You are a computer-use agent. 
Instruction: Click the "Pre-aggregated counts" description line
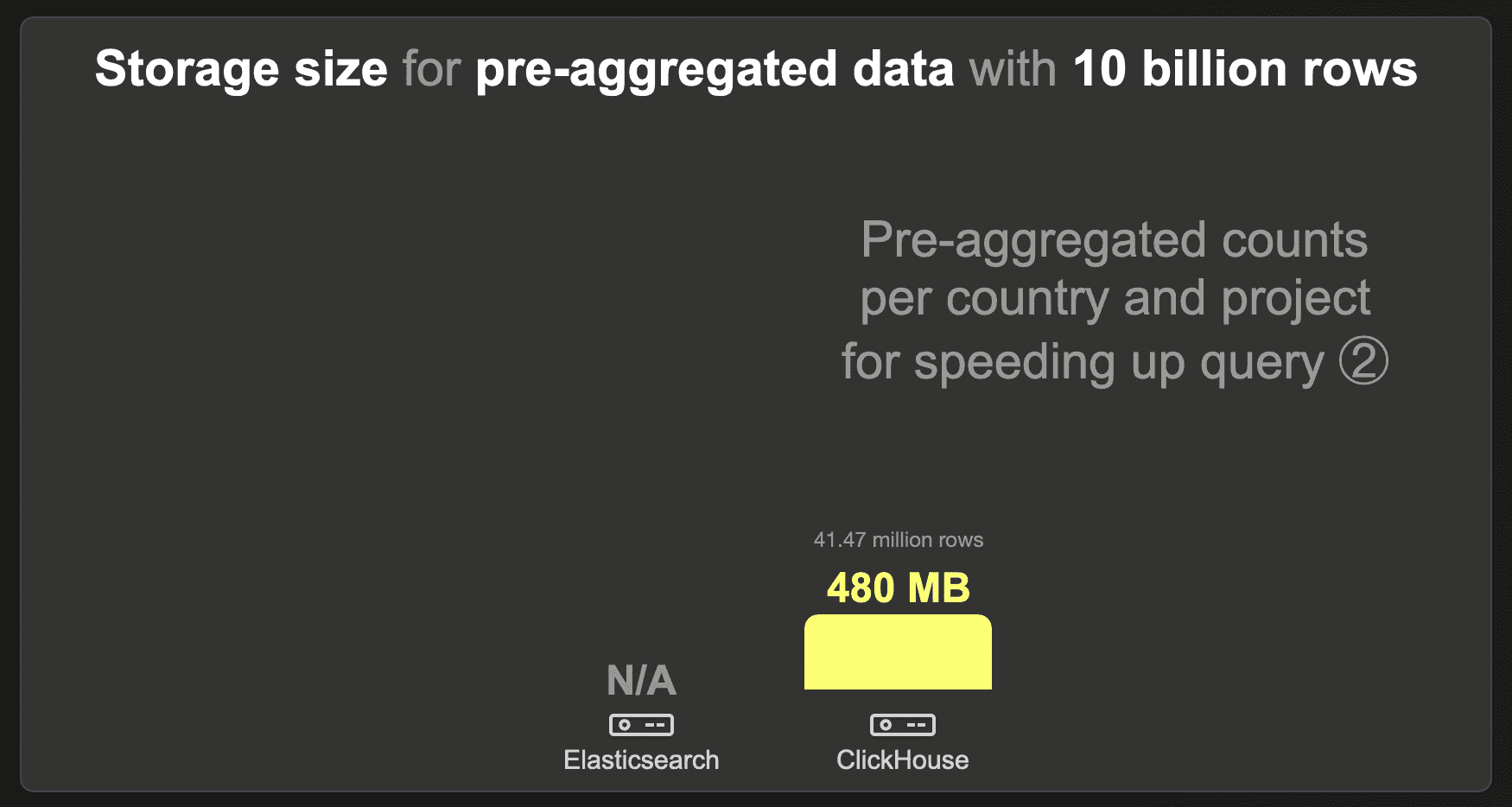(x=1114, y=239)
